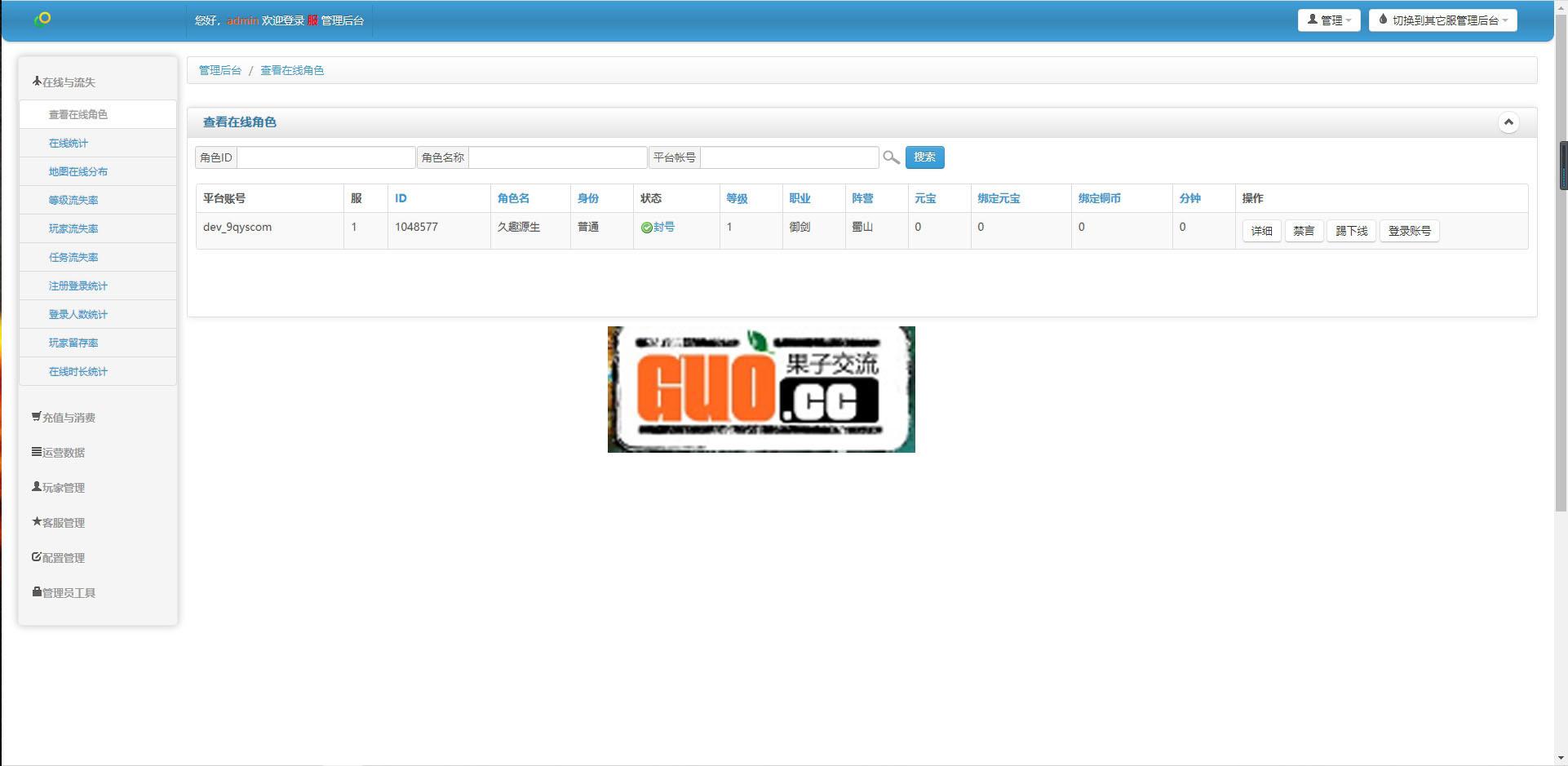This screenshot has width=1568, height=766.
Task: Sort the table by the 绑定元宝 column
Action: click(999, 198)
